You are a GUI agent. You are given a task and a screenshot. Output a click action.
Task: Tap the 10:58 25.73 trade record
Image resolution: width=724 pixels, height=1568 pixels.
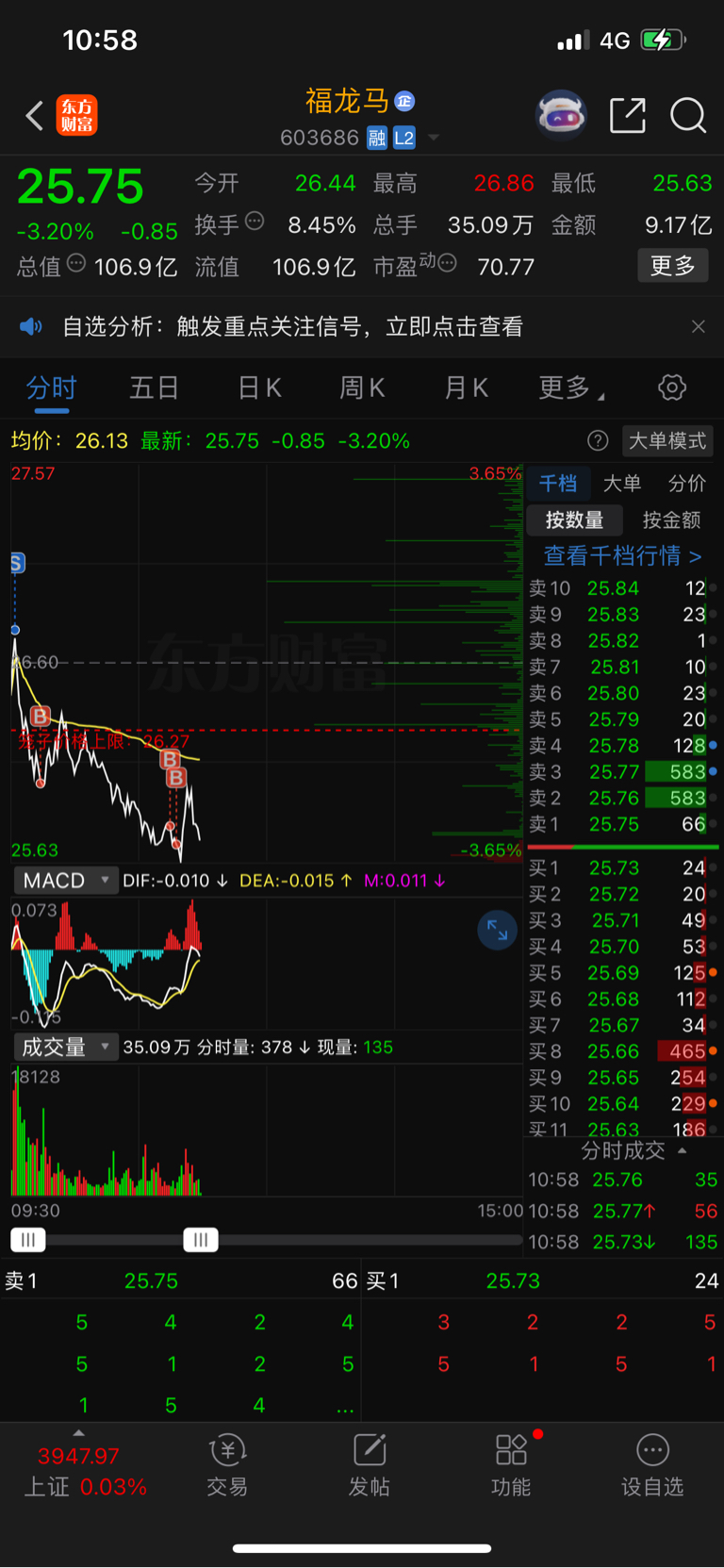tap(622, 1242)
